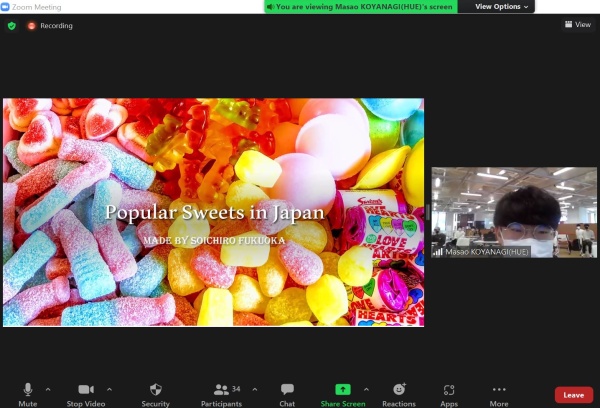The width and height of the screenshot is (600, 408).
Task: Open the Security shield menu
Action: (155, 394)
